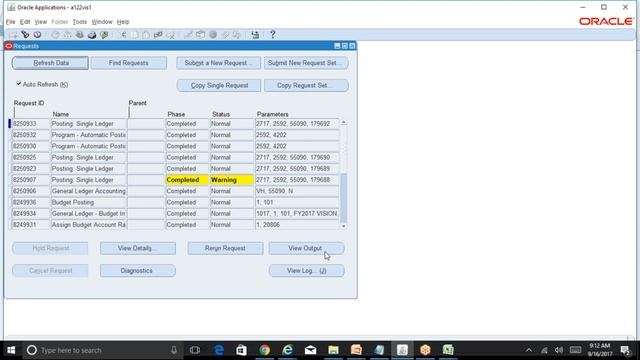
Task: Show hidden system tray icons chevron
Action: (x=529, y=350)
